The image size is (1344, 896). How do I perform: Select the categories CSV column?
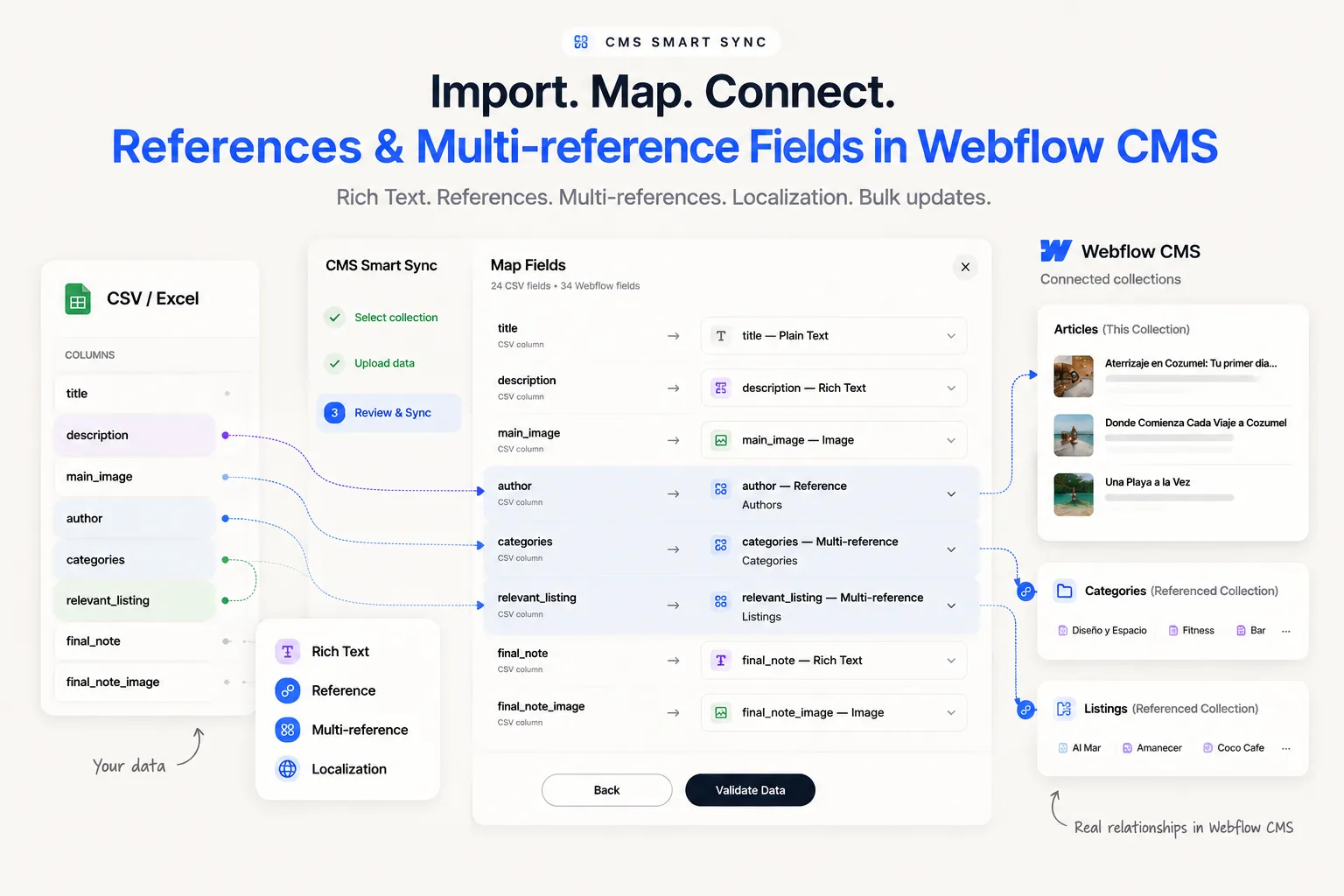click(135, 560)
